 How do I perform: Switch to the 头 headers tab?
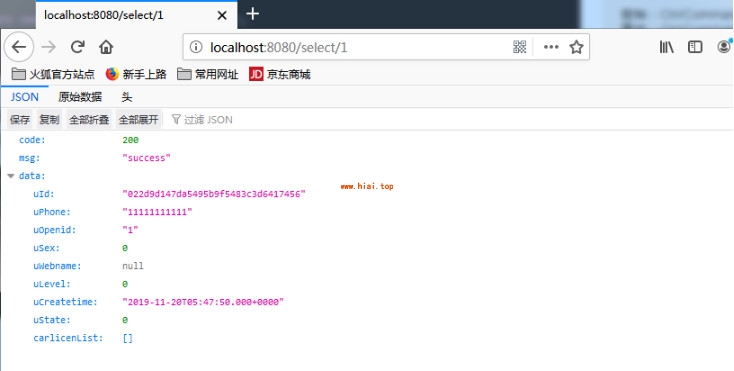pos(127,97)
